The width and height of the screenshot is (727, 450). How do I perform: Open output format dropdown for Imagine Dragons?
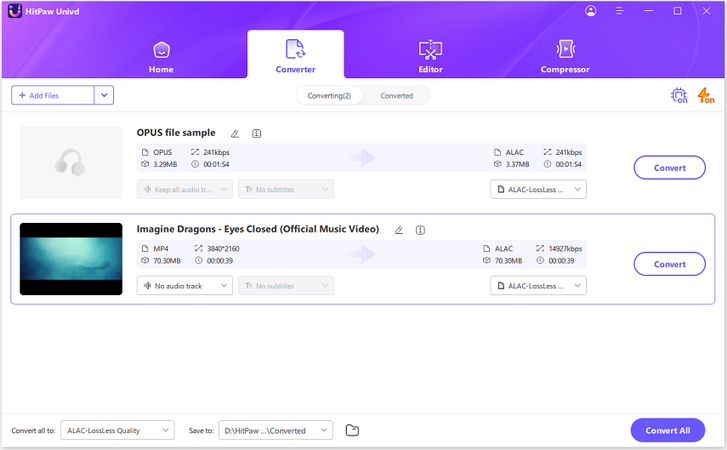pyautogui.click(x=538, y=286)
